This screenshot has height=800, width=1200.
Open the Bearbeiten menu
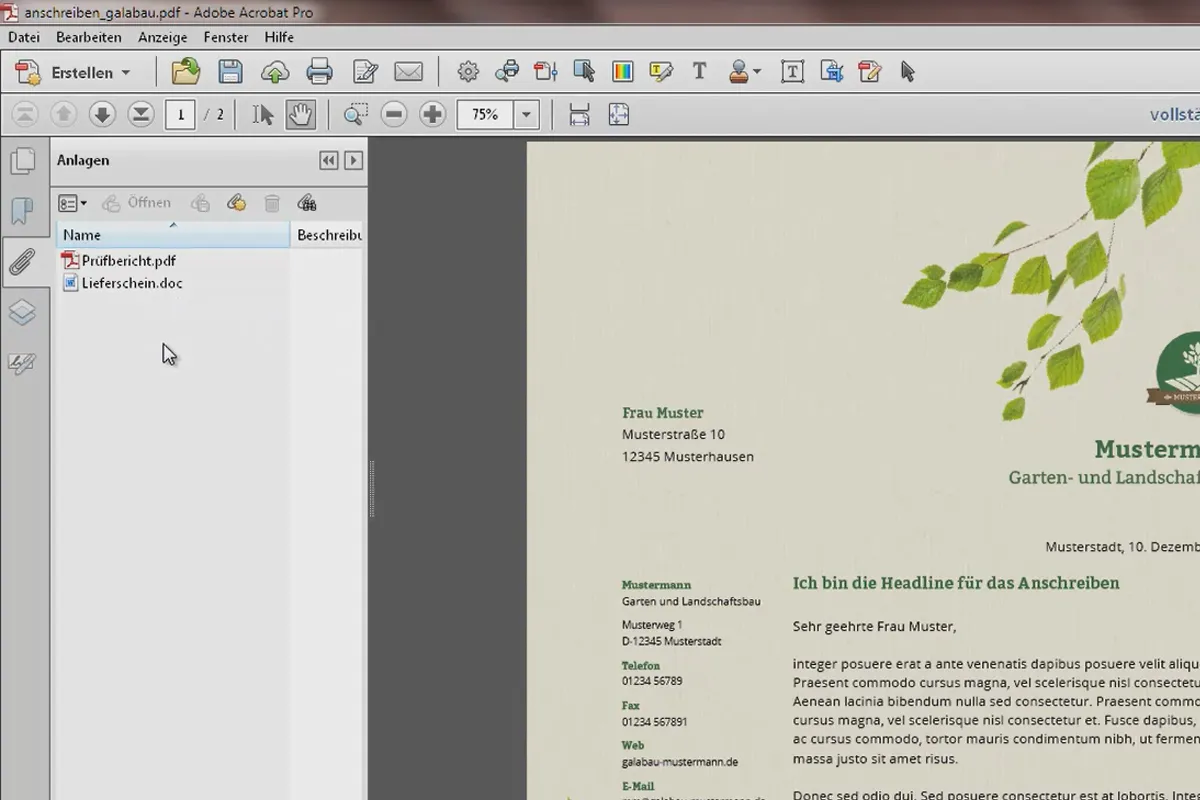(89, 37)
